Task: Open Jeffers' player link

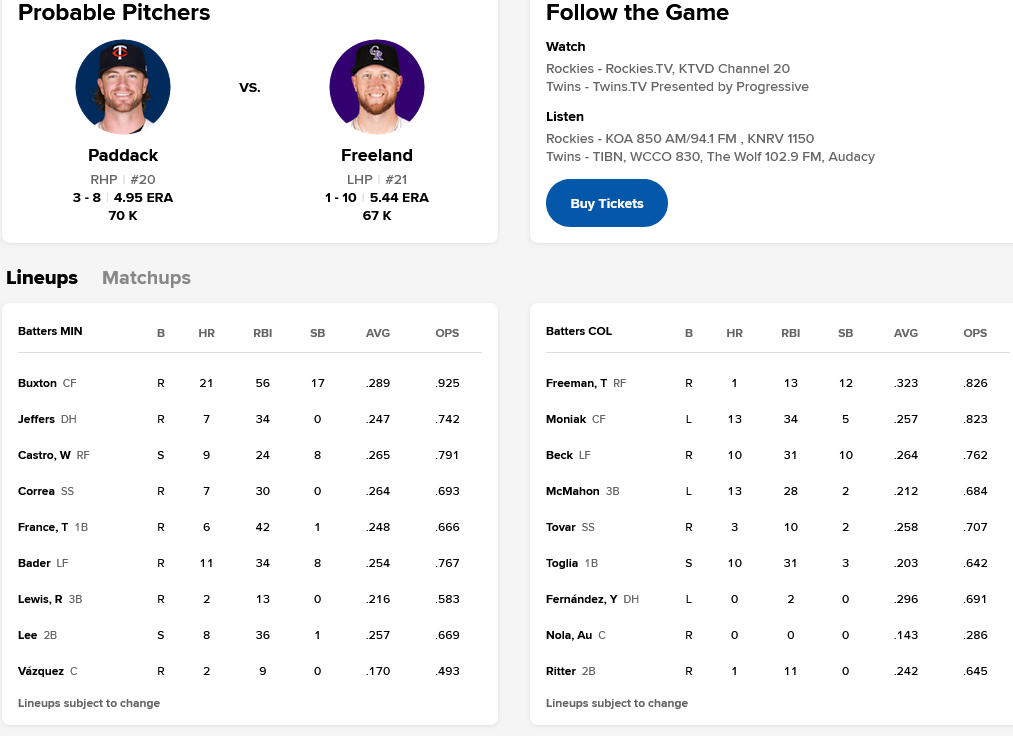Action: tap(37, 419)
